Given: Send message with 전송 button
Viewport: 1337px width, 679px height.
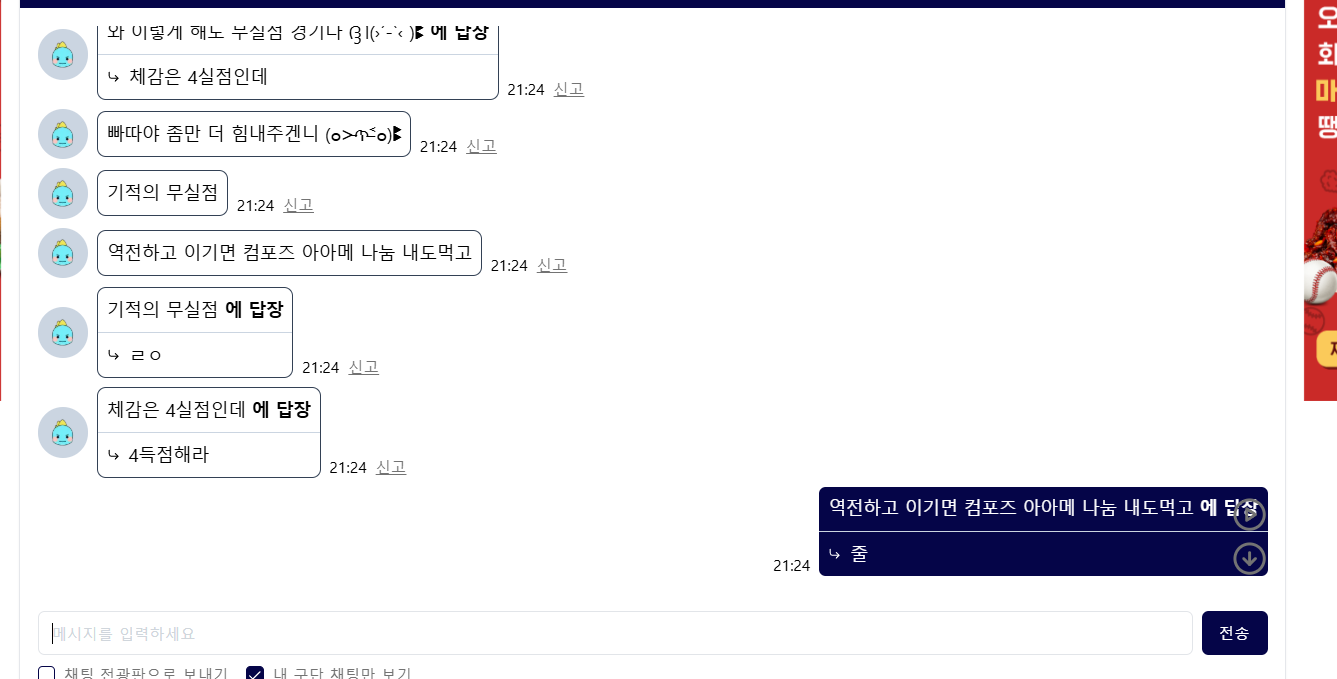Looking at the screenshot, I should coord(1235,633).
